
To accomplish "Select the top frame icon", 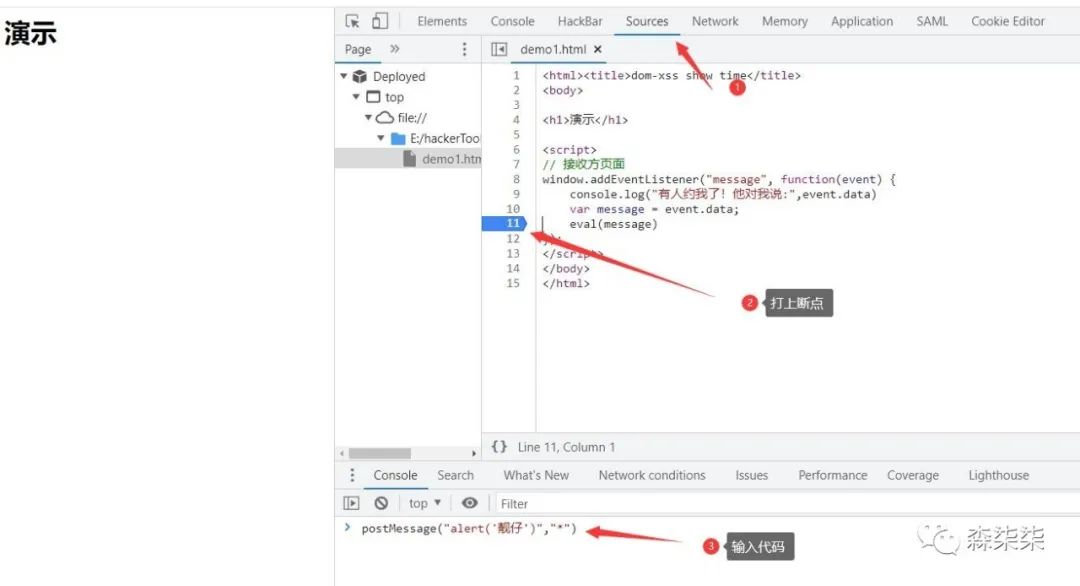I will pos(373,96).
